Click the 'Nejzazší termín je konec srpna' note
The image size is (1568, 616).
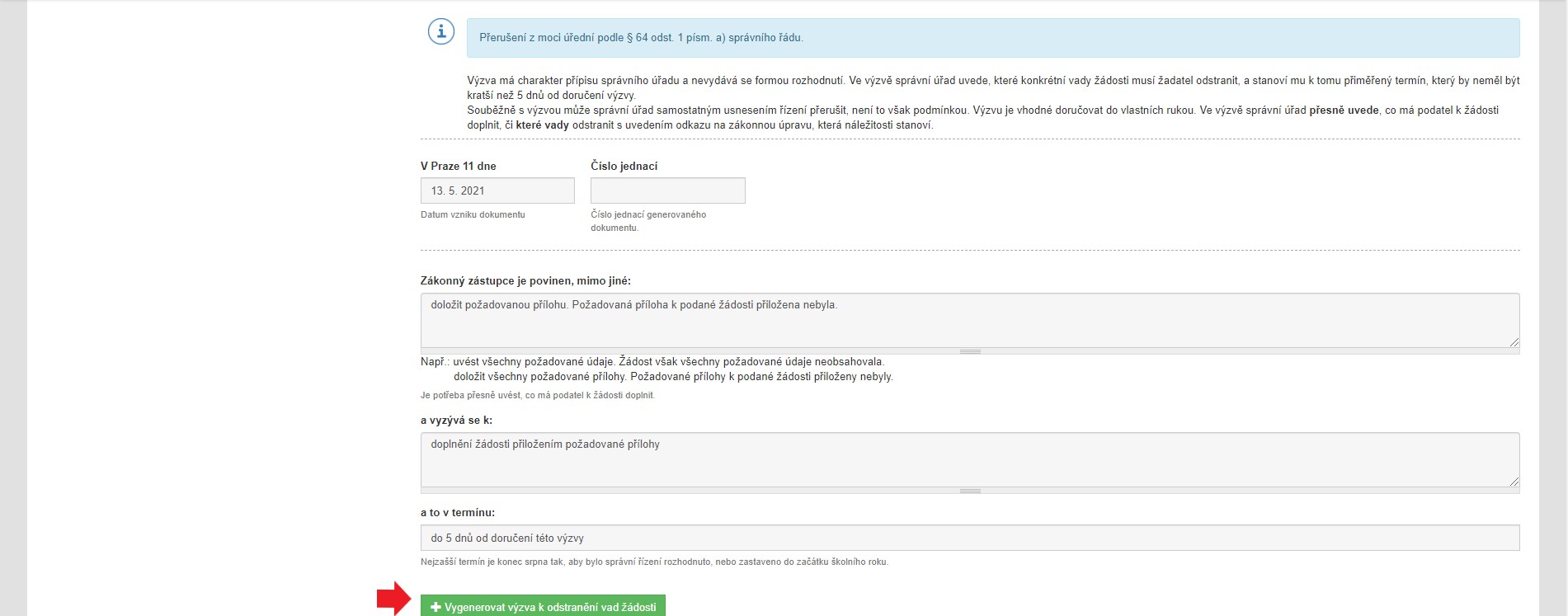click(654, 562)
